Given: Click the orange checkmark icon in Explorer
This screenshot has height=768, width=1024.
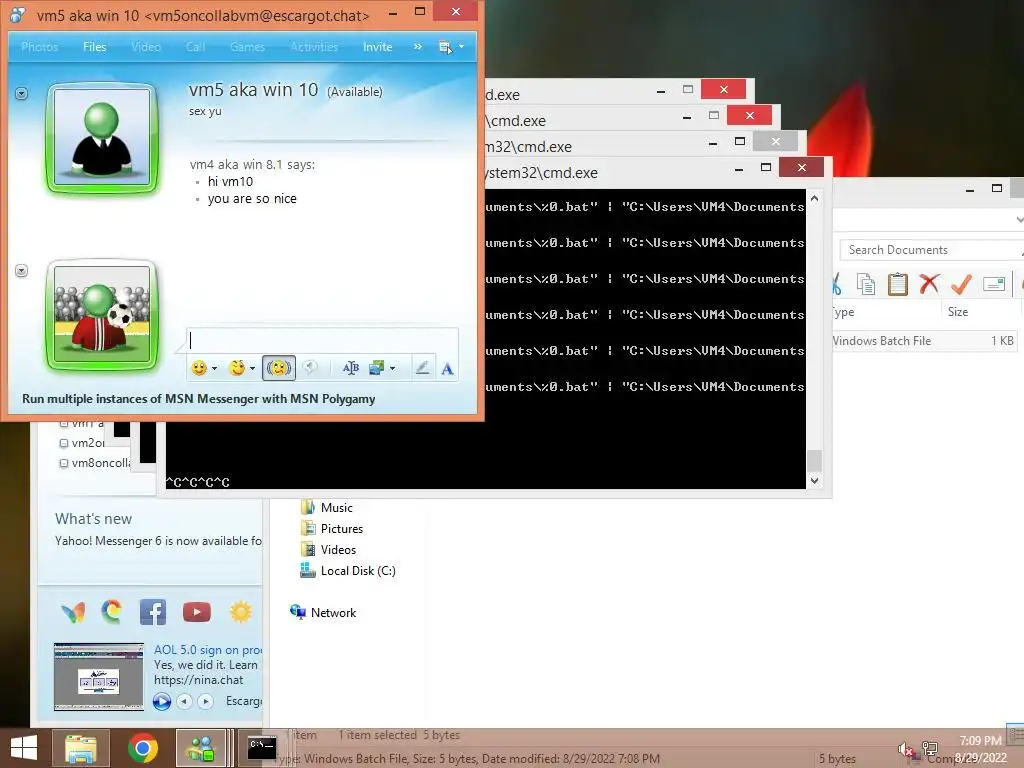Looking at the screenshot, I should tap(961, 284).
